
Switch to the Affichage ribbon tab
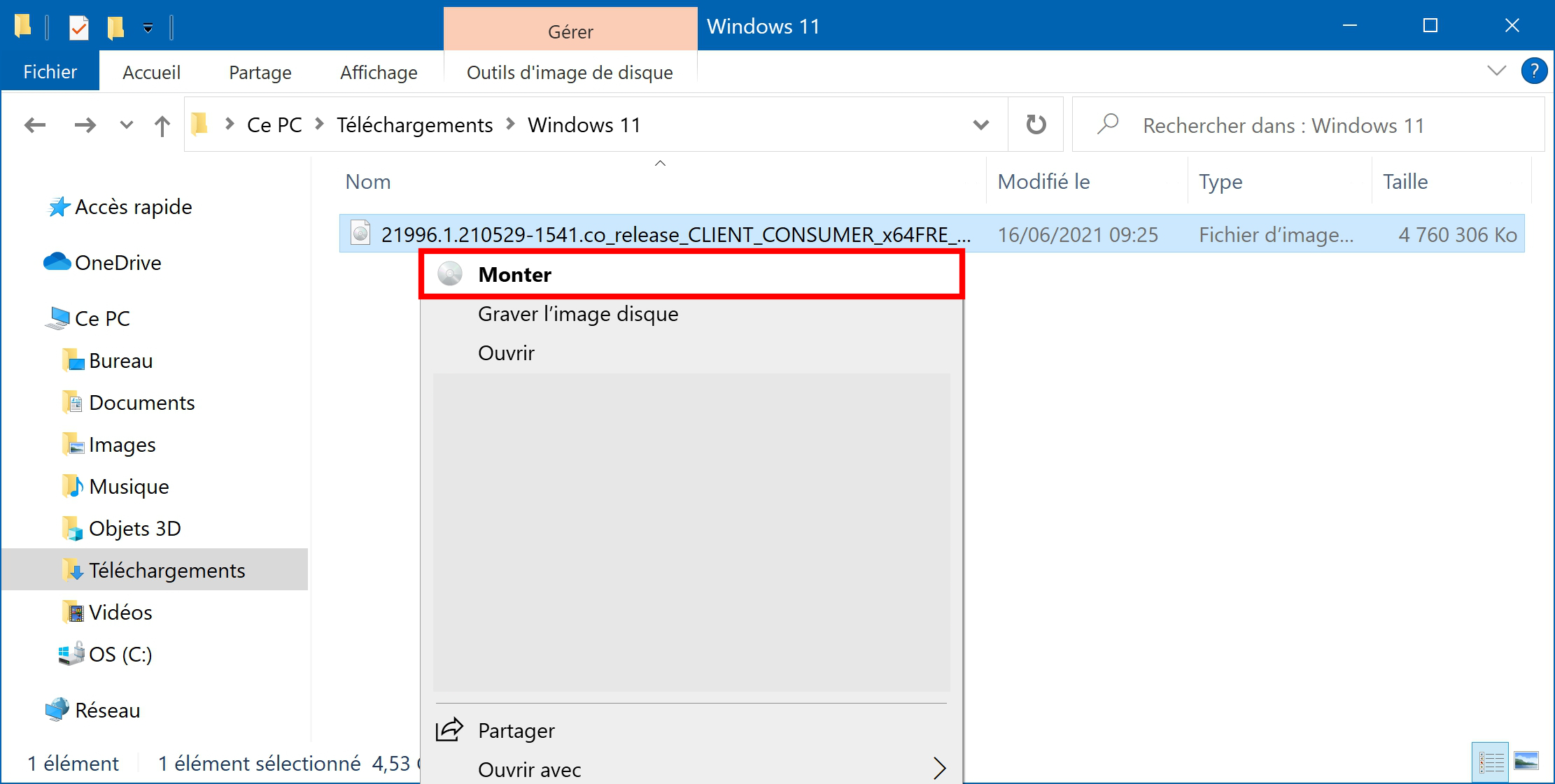coord(379,72)
